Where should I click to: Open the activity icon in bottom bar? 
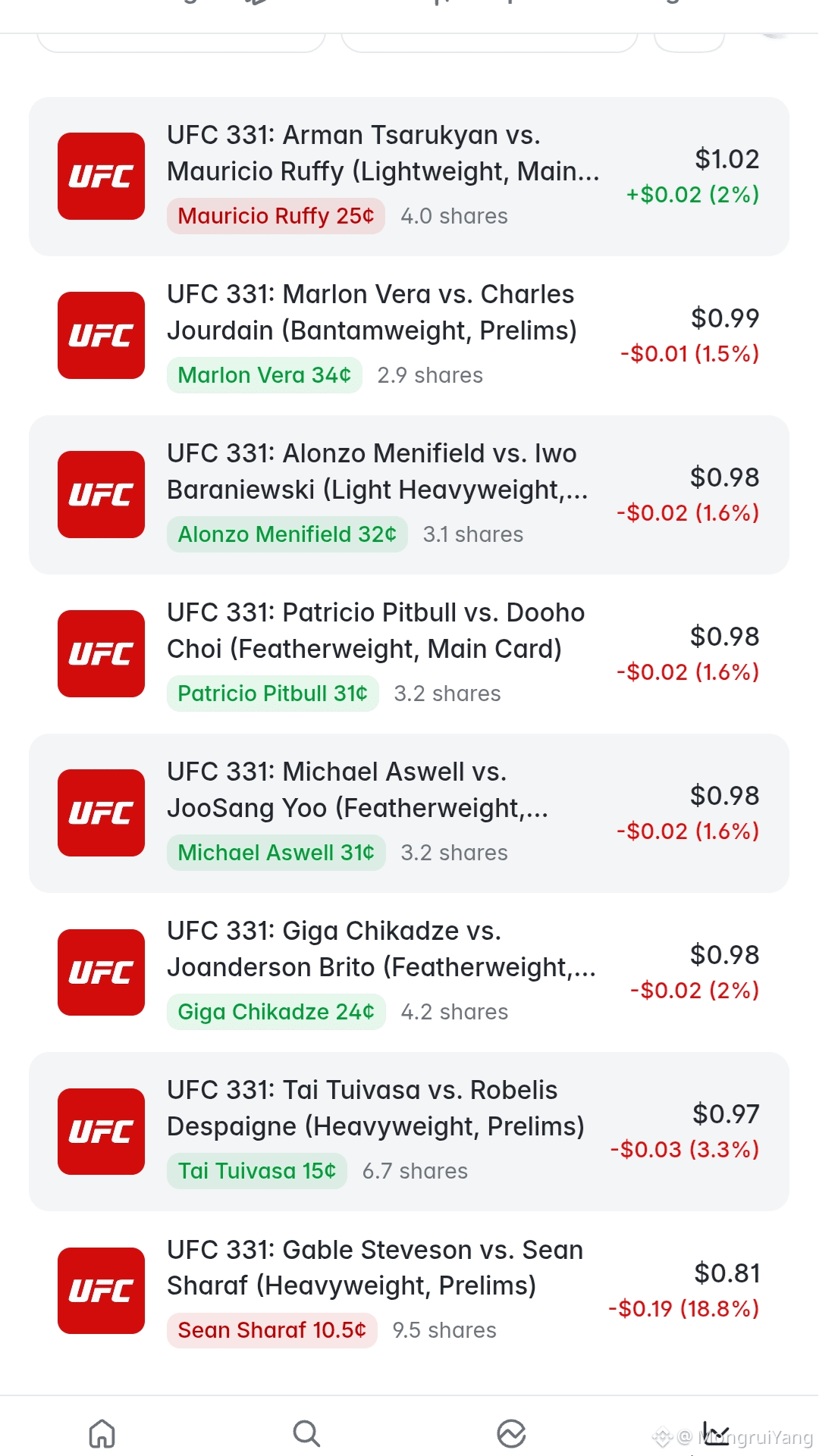pyautogui.click(x=511, y=1433)
